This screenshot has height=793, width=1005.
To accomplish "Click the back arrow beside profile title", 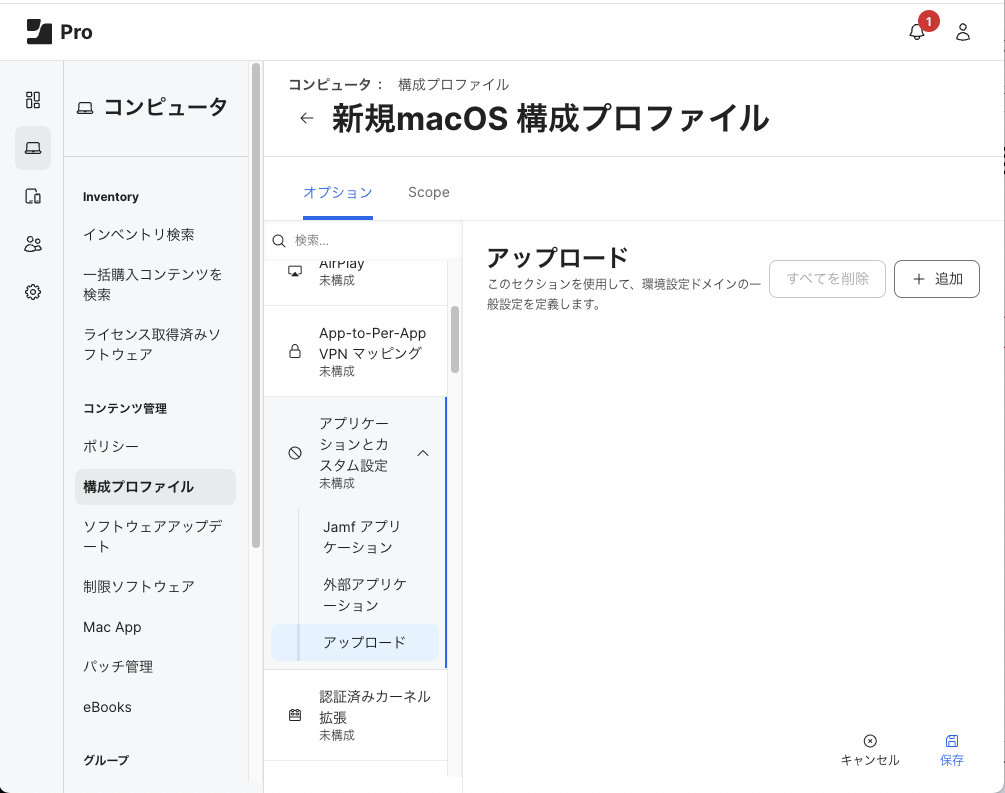I will [307, 118].
